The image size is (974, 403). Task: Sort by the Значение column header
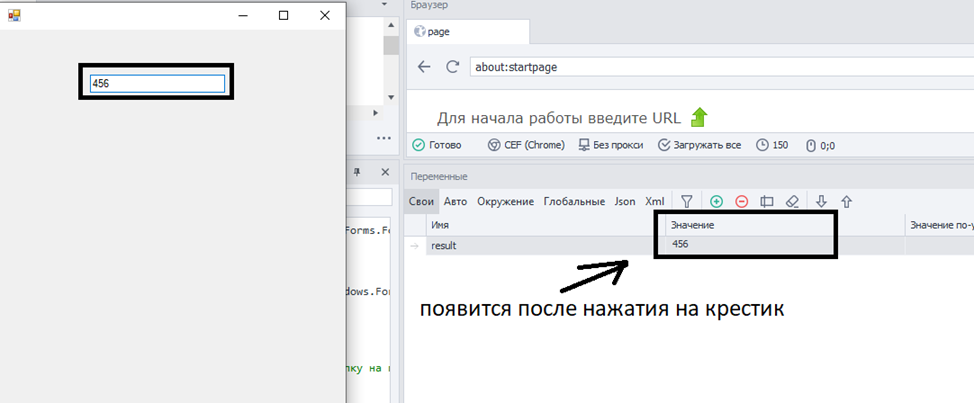click(785, 225)
